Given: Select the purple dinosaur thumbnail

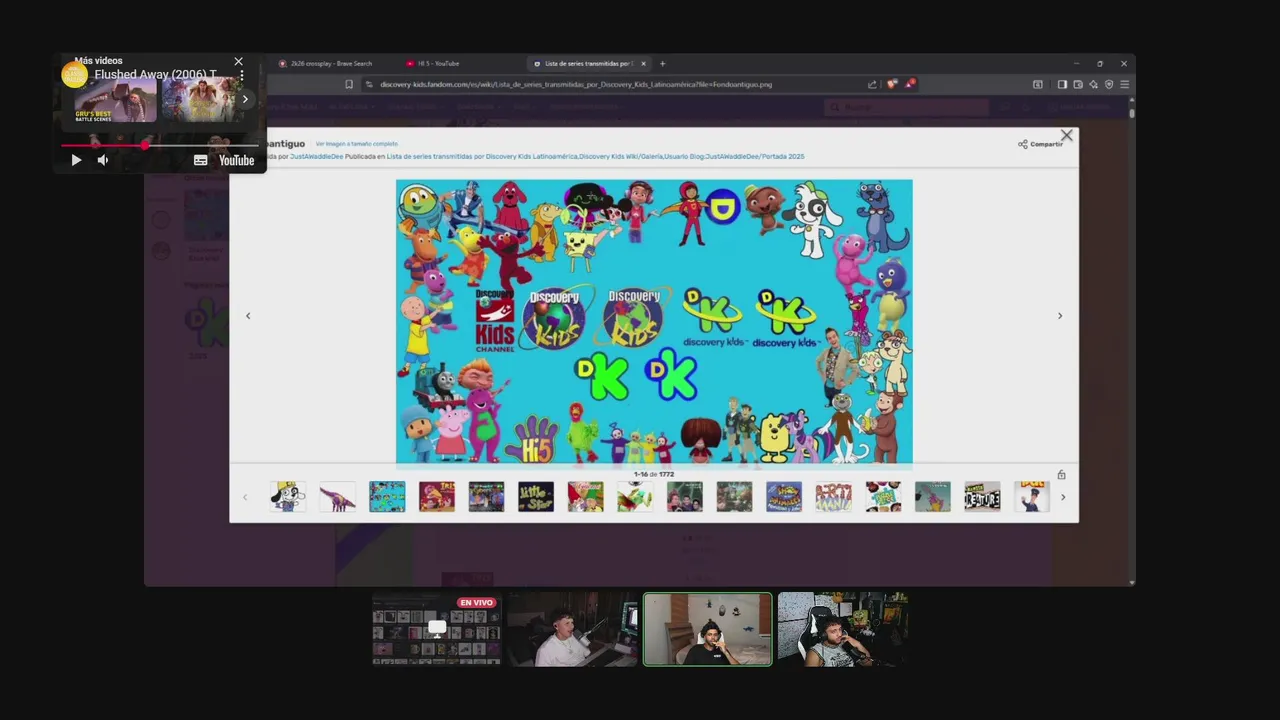Looking at the screenshot, I should point(337,496).
